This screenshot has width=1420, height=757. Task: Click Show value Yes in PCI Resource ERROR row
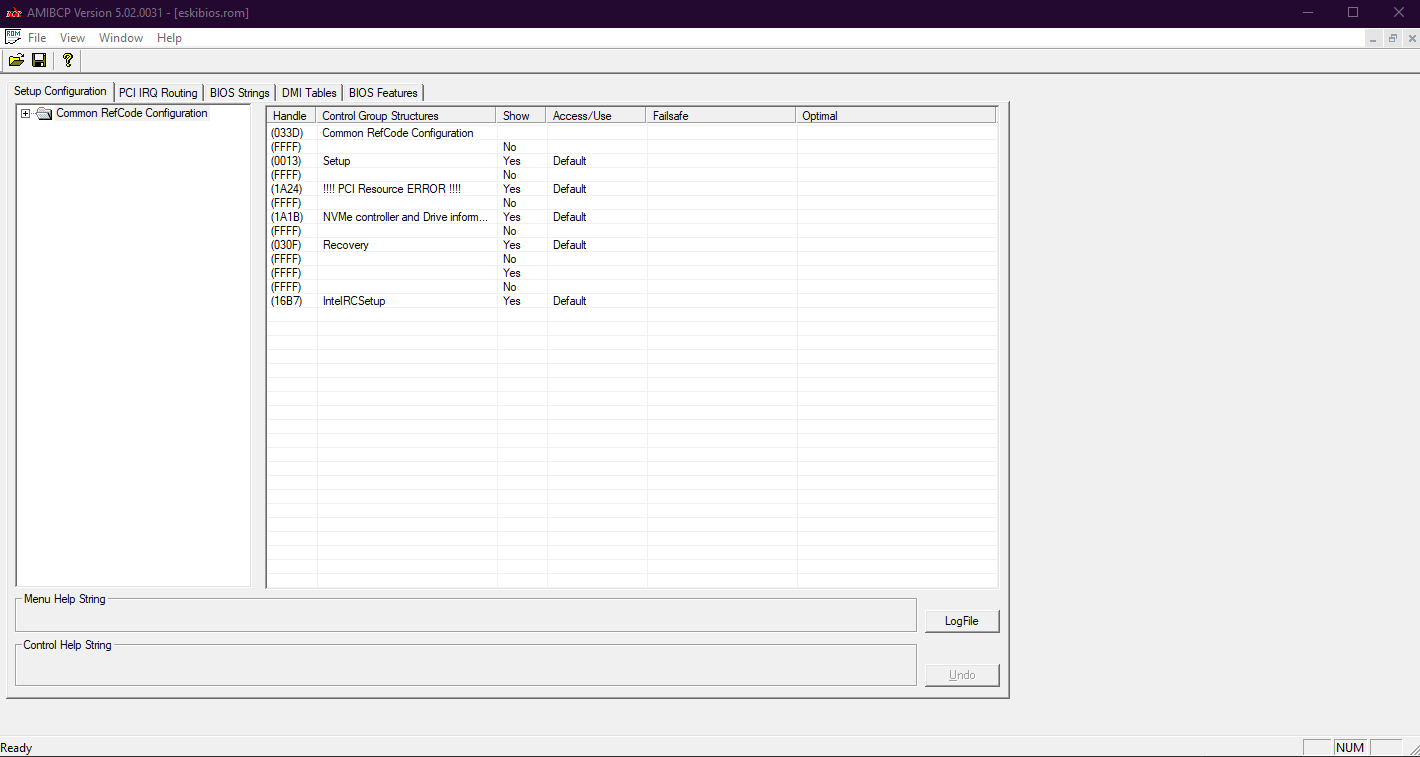click(x=512, y=189)
